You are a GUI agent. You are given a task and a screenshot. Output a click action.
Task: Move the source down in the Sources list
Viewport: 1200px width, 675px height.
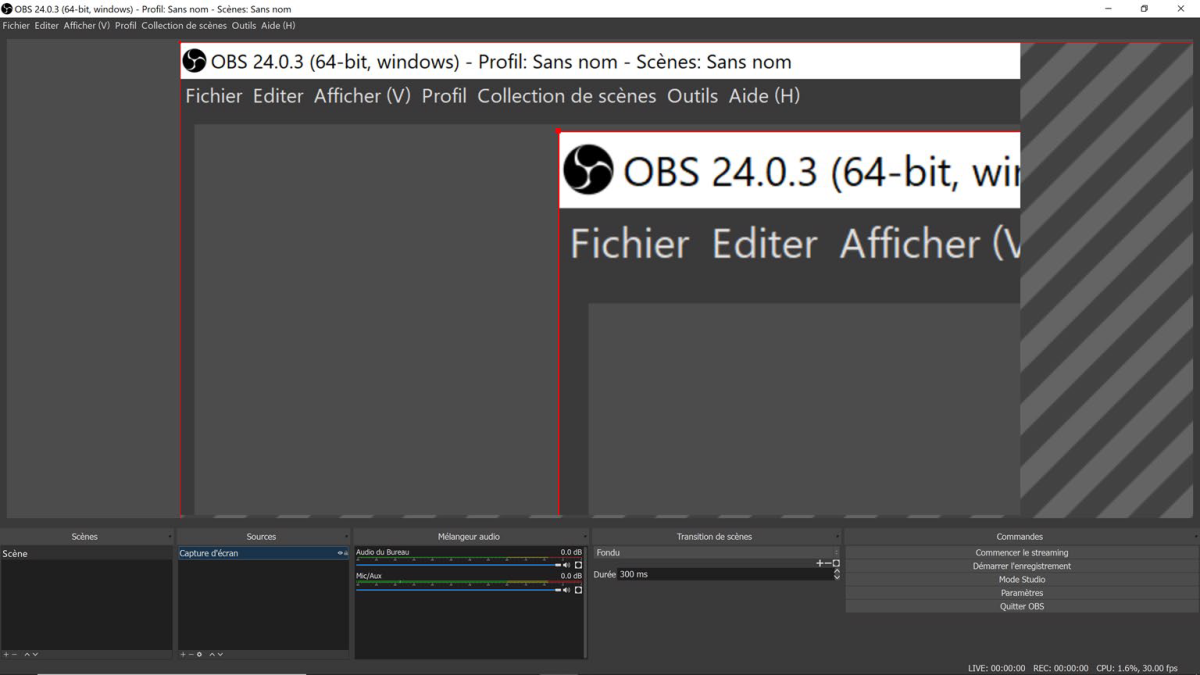pyautogui.click(x=220, y=655)
